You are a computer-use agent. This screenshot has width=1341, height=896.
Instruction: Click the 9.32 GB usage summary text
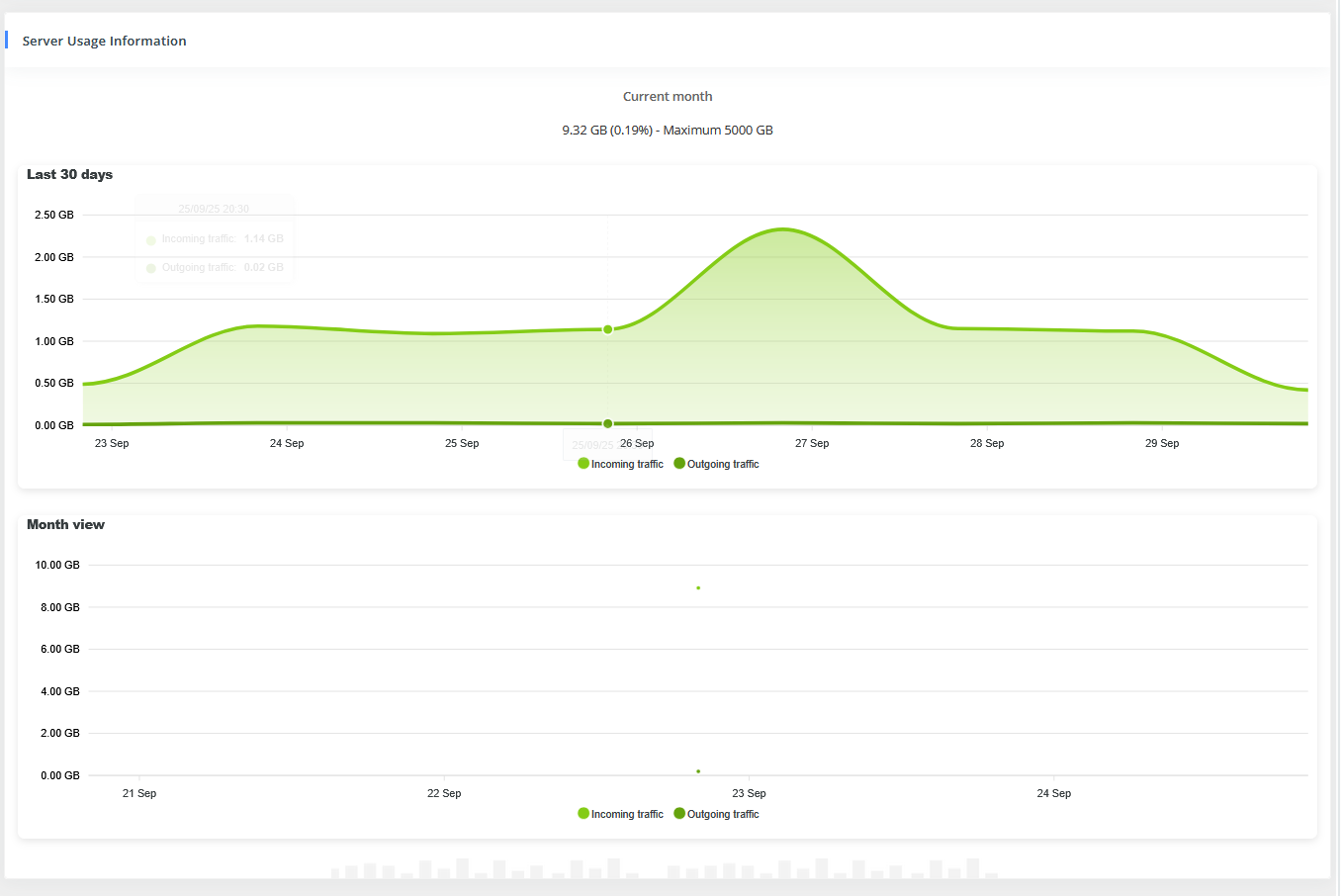(668, 130)
